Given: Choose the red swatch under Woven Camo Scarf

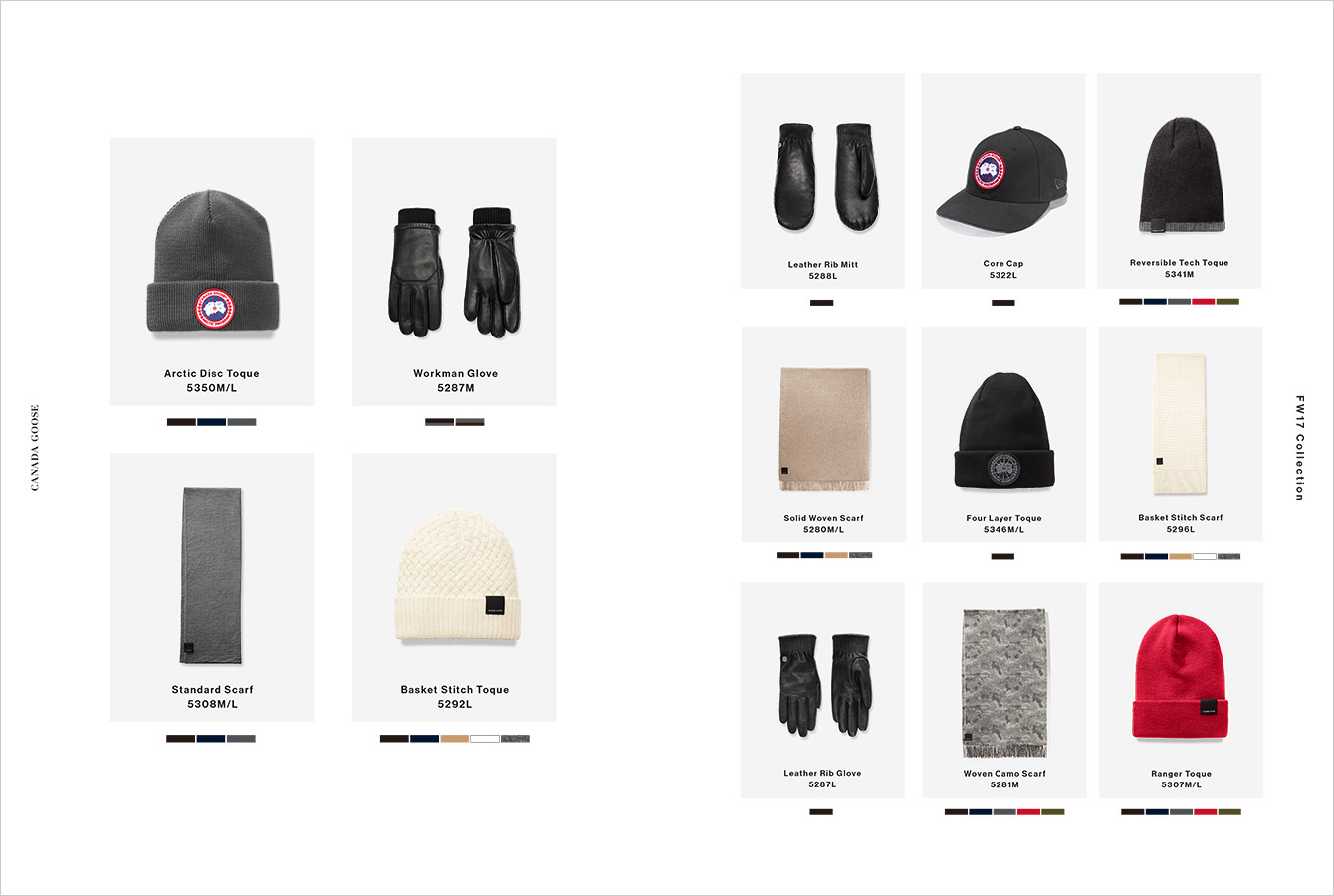Looking at the screenshot, I should [x=1028, y=812].
